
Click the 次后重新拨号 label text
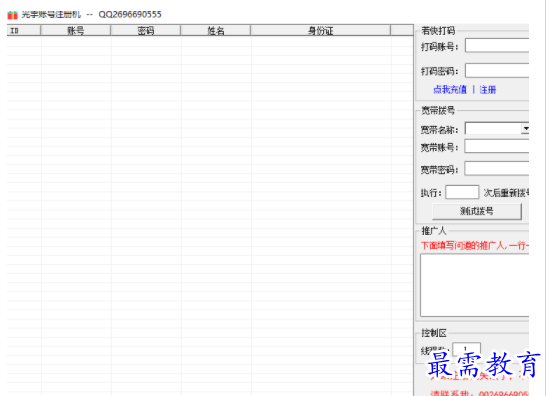[506, 193]
